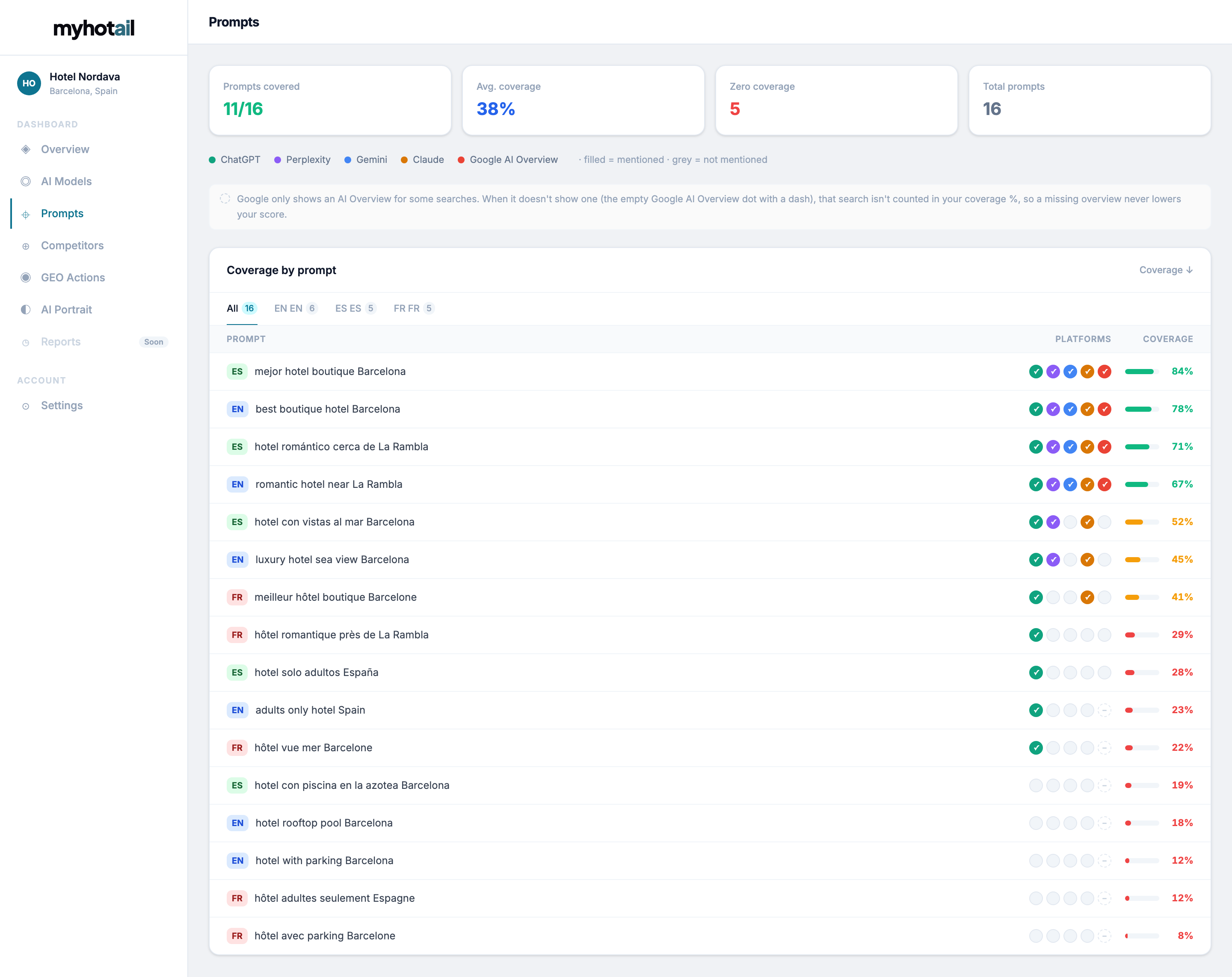Click the COVERAGE column header
The height and width of the screenshot is (977, 1232).
coord(1167,339)
